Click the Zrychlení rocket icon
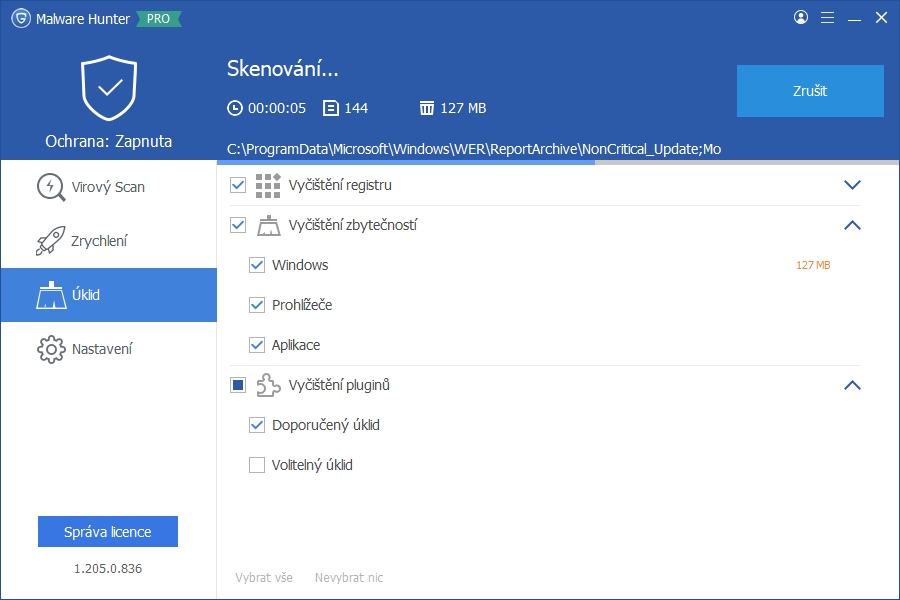This screenshot has height=600, width=900. (51, 241)
